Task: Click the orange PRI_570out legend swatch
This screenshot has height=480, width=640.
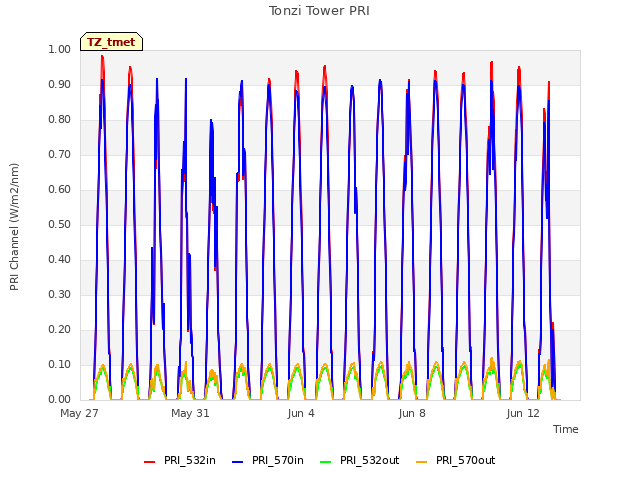Action: coord(421,461)
